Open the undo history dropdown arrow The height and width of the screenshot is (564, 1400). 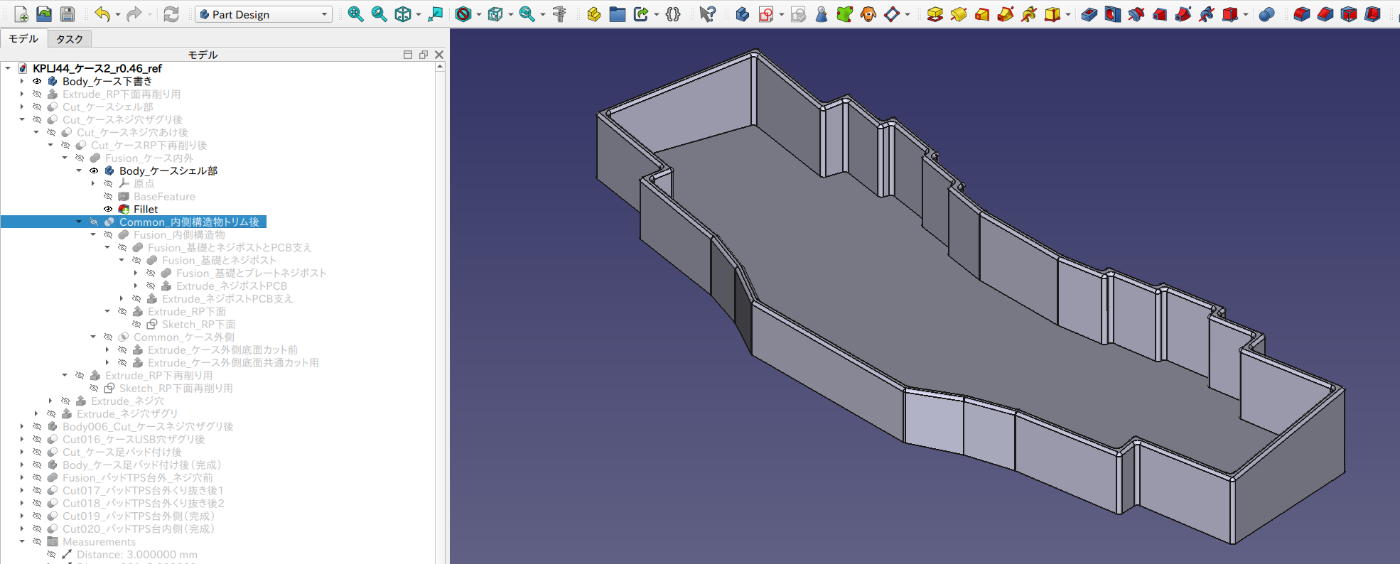point(118,15)
